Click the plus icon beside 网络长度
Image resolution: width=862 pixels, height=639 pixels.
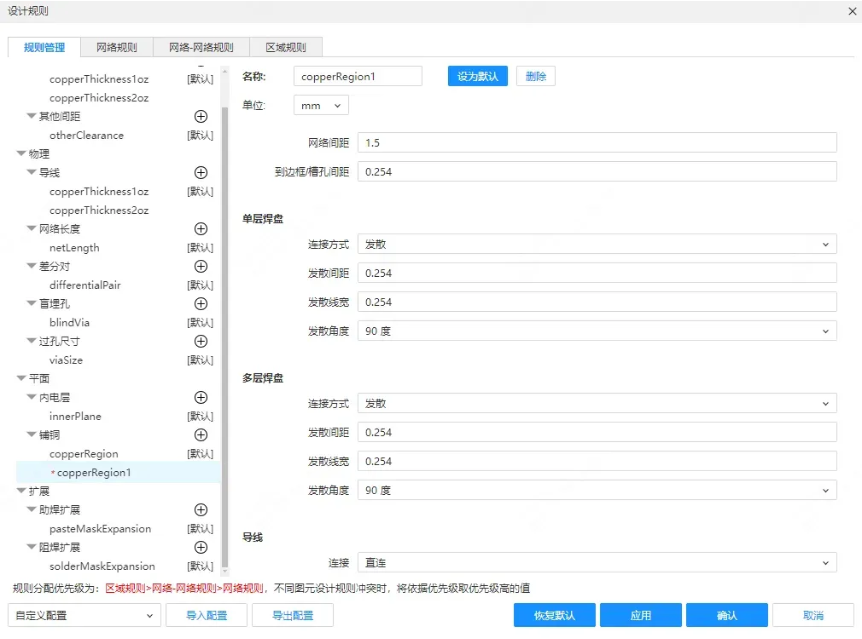(x=200, y=228)
